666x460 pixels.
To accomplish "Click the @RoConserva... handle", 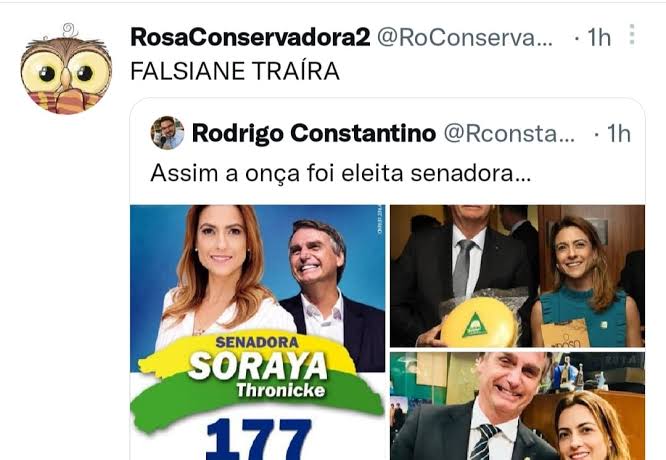I will click(465, 38).
